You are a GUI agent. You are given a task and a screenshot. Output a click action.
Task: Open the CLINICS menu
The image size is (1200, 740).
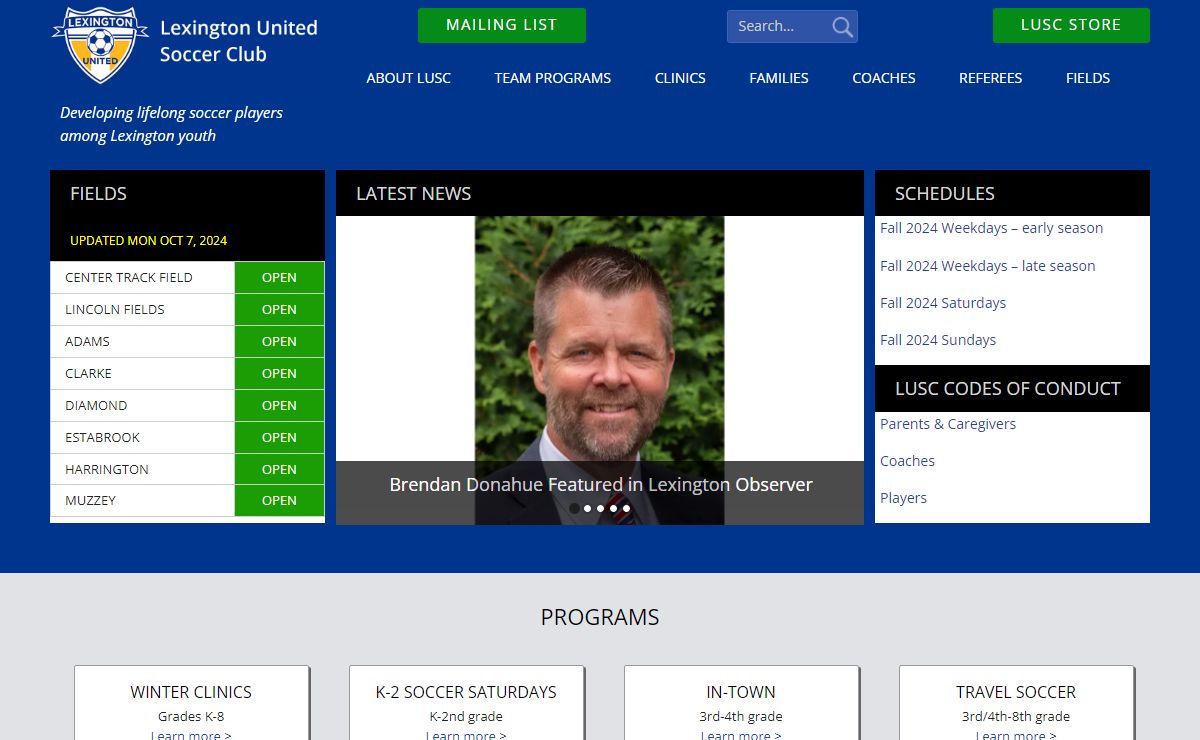(680, 78)
